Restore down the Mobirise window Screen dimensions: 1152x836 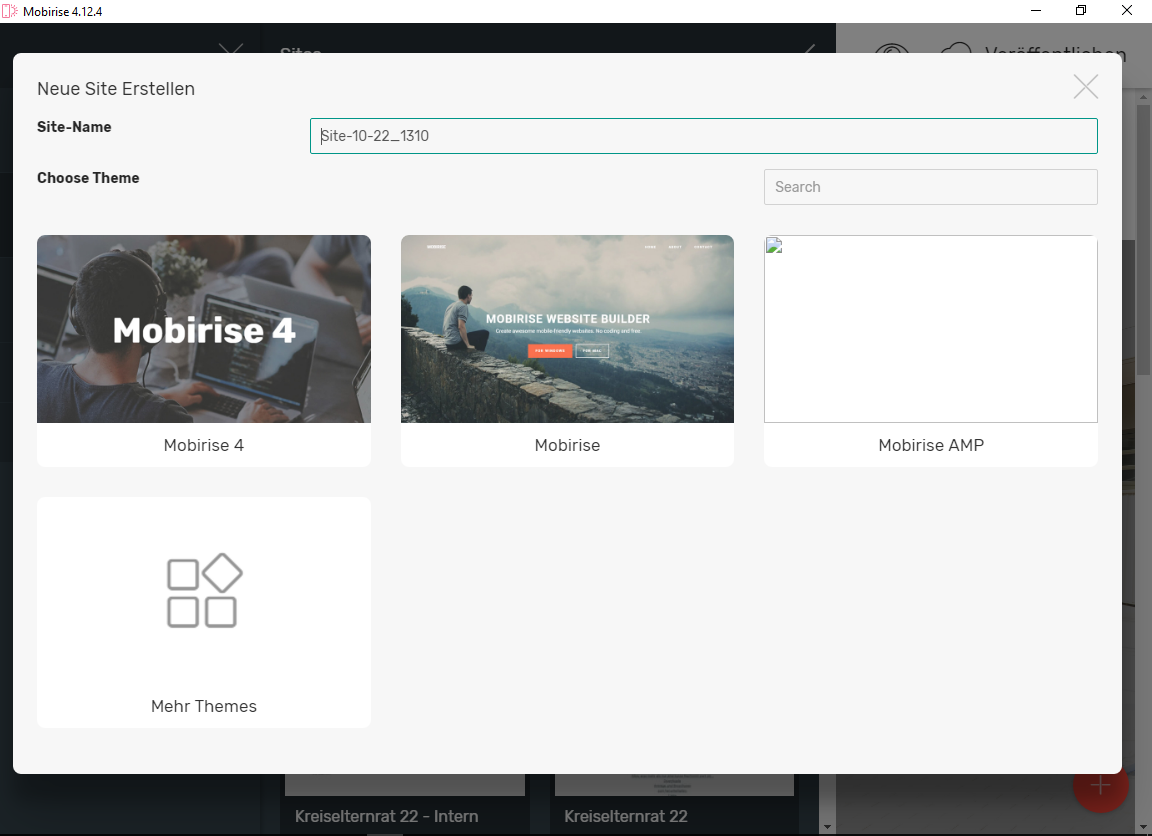[x=1081, y=11]
